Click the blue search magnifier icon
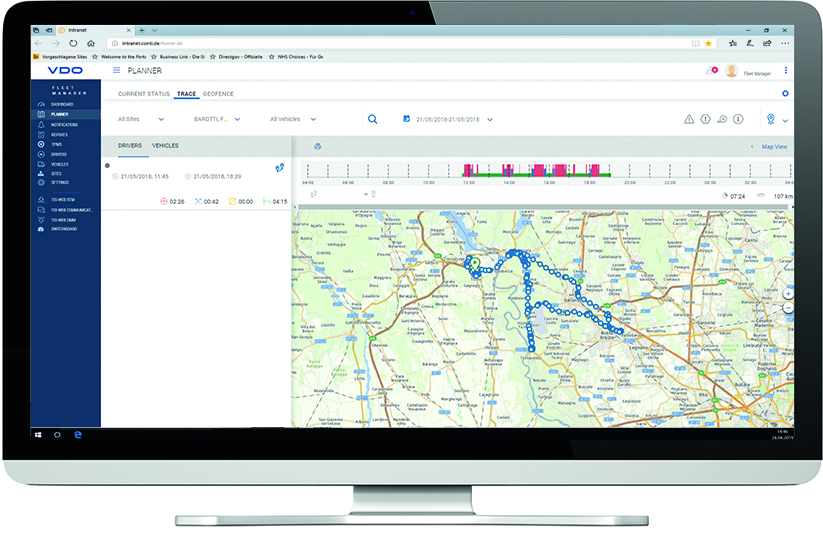The image size is (823, 534). click(x=372, y=119)
